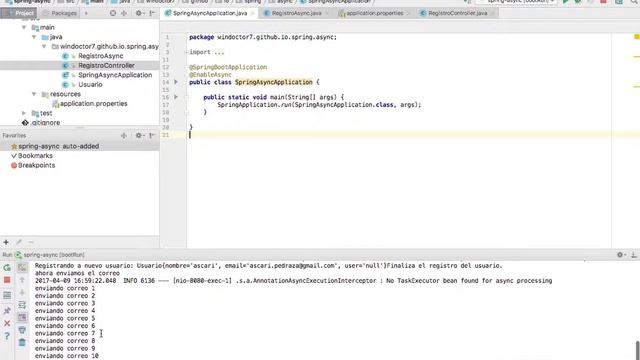Select Usuario class in tree
This screenshot has width=640, height=360.
point(90,84)
